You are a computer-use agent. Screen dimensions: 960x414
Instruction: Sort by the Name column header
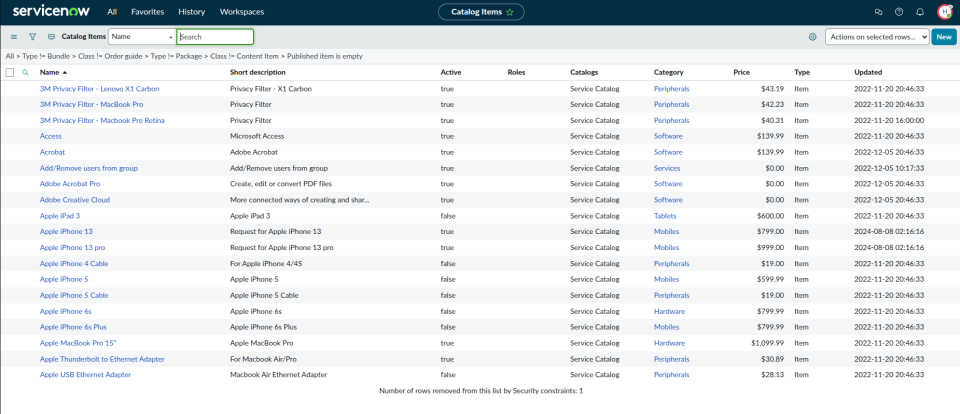coord(50,72)
